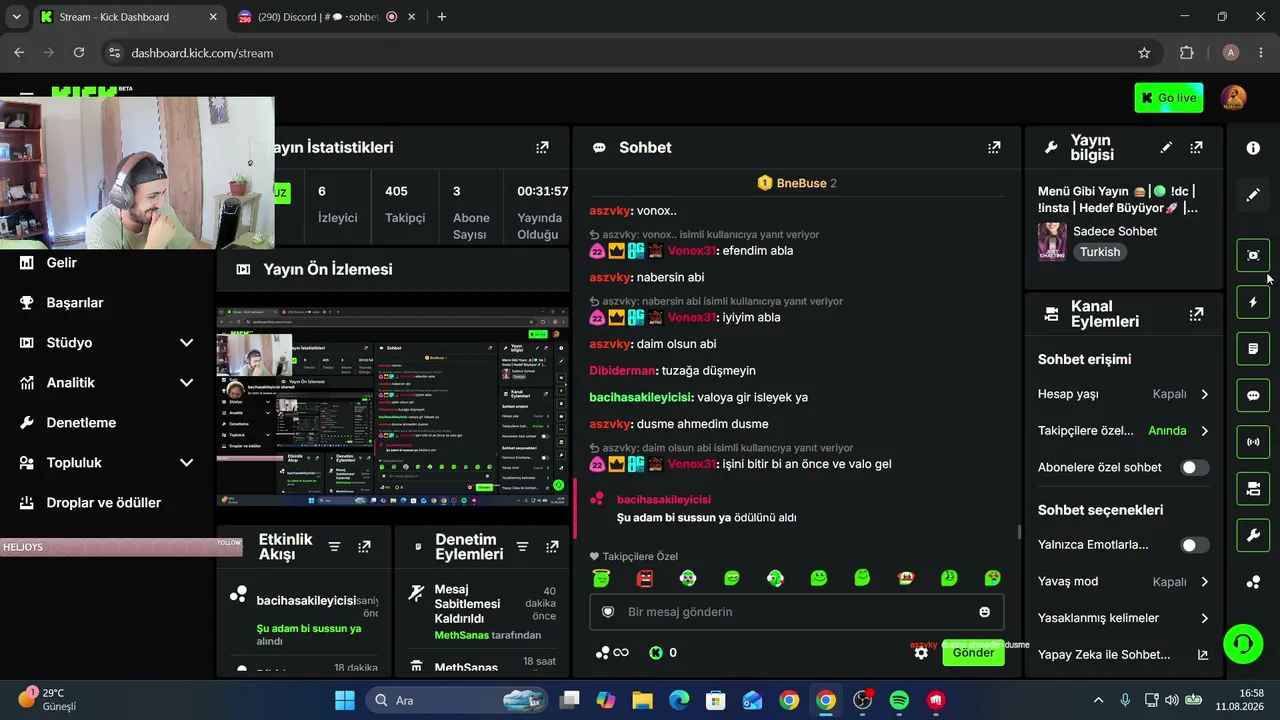1280x720 pixels.
Task: Bookmark this page with the star icon
Action: click(x=1144, y=53)
